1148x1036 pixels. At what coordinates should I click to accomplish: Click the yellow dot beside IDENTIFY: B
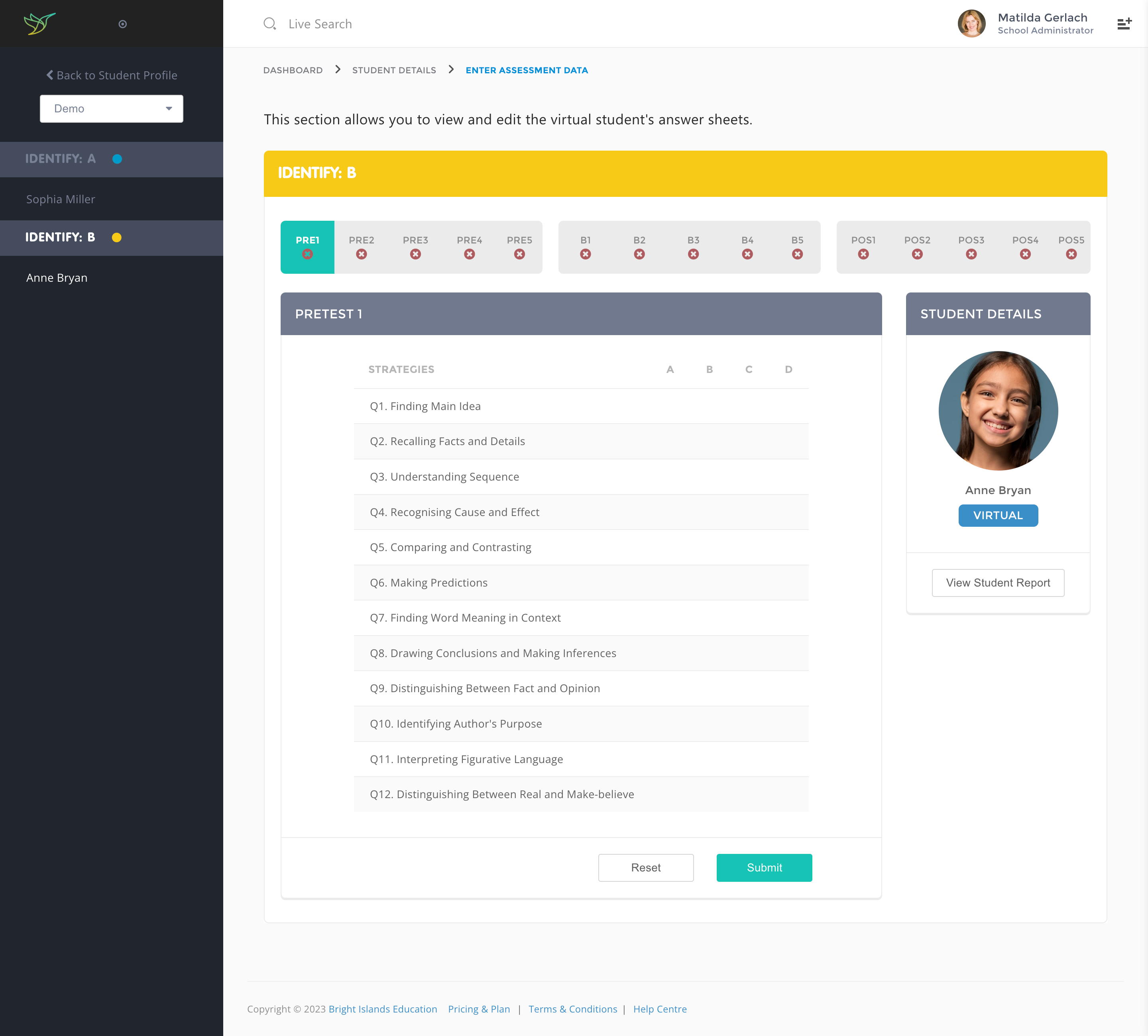pos(117,238)
